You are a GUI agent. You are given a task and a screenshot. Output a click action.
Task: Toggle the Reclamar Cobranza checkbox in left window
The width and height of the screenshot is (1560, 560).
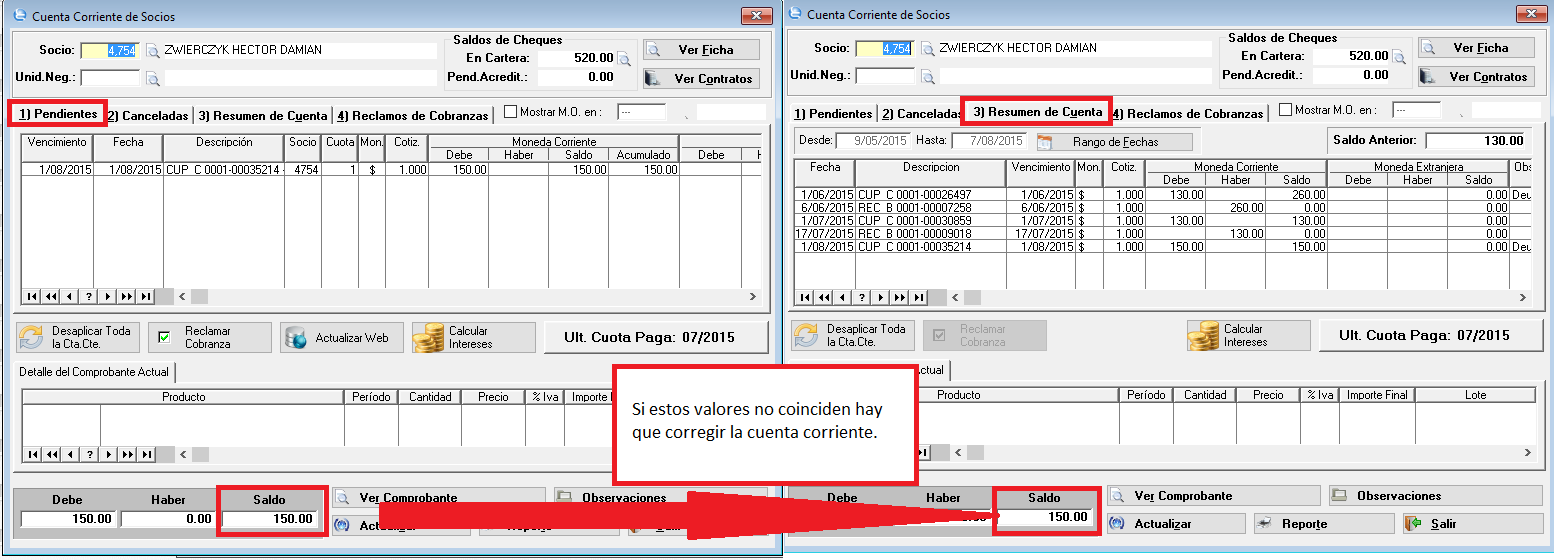click(x=164, y=338)
